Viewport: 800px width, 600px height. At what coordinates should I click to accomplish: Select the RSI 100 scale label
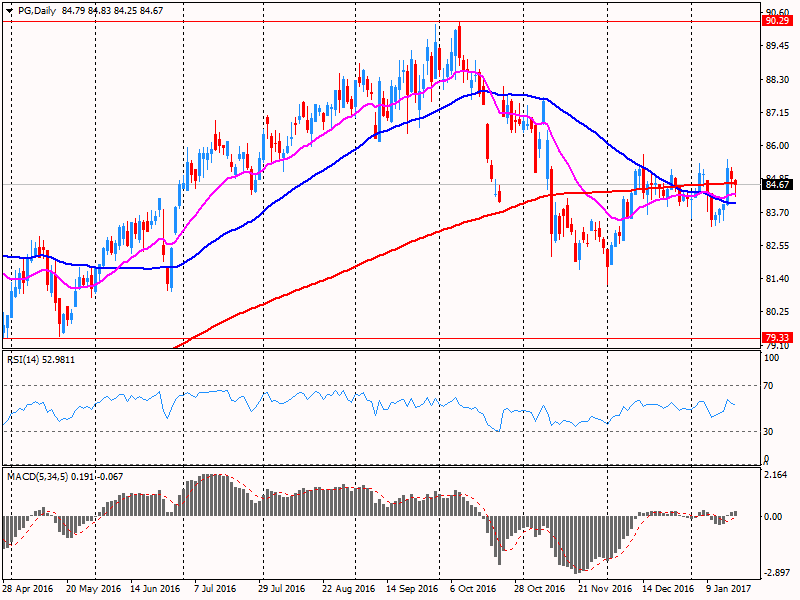pos(772,358)
